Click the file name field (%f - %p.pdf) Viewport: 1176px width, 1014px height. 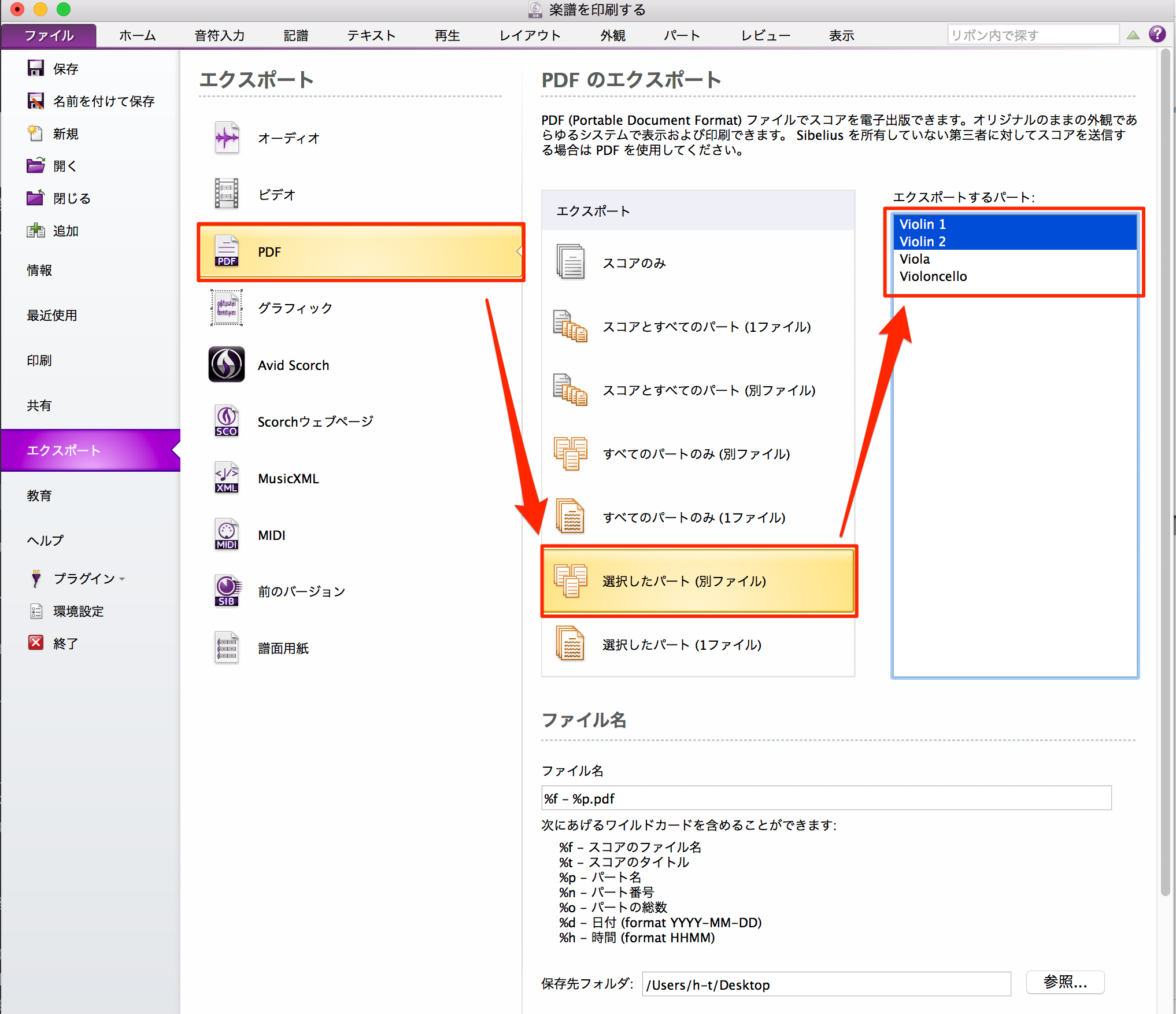coord(826,798)
